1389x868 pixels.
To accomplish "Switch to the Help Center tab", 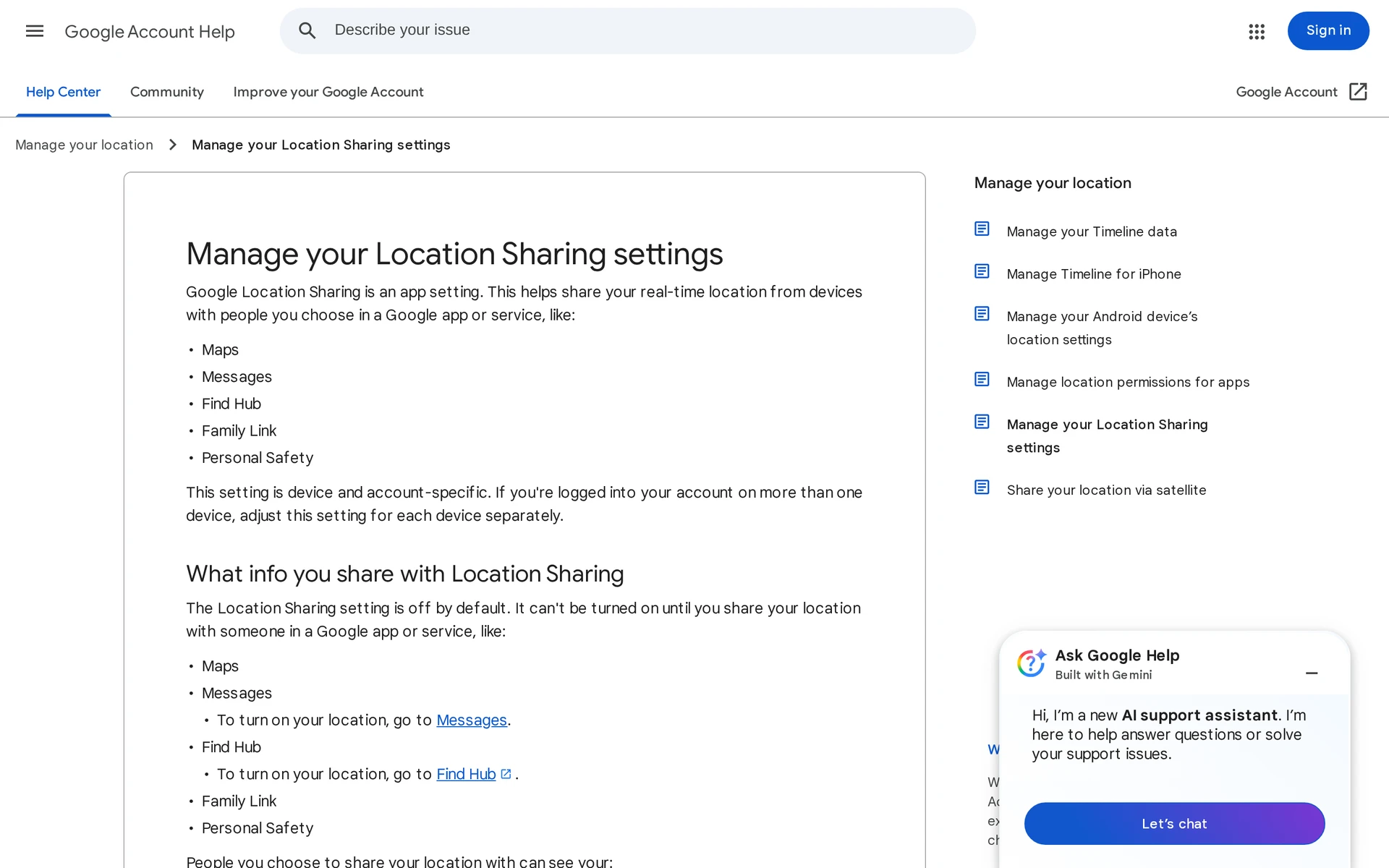I will click(63, 92).
